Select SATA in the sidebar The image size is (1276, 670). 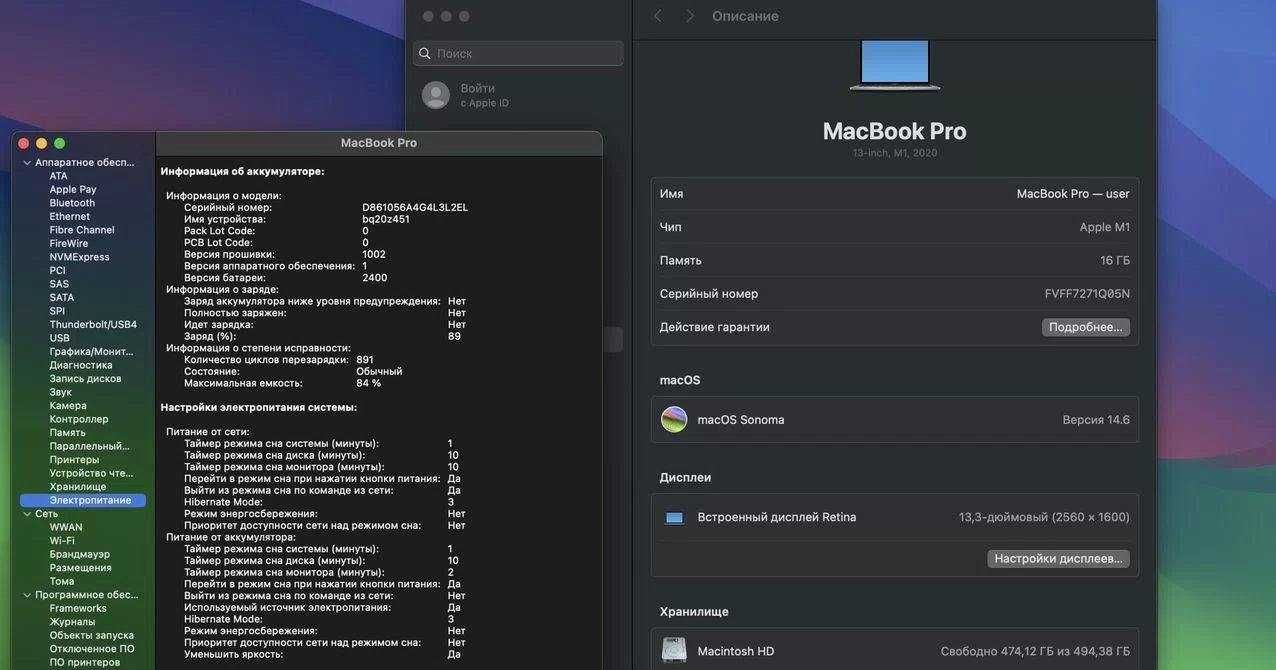62,298
